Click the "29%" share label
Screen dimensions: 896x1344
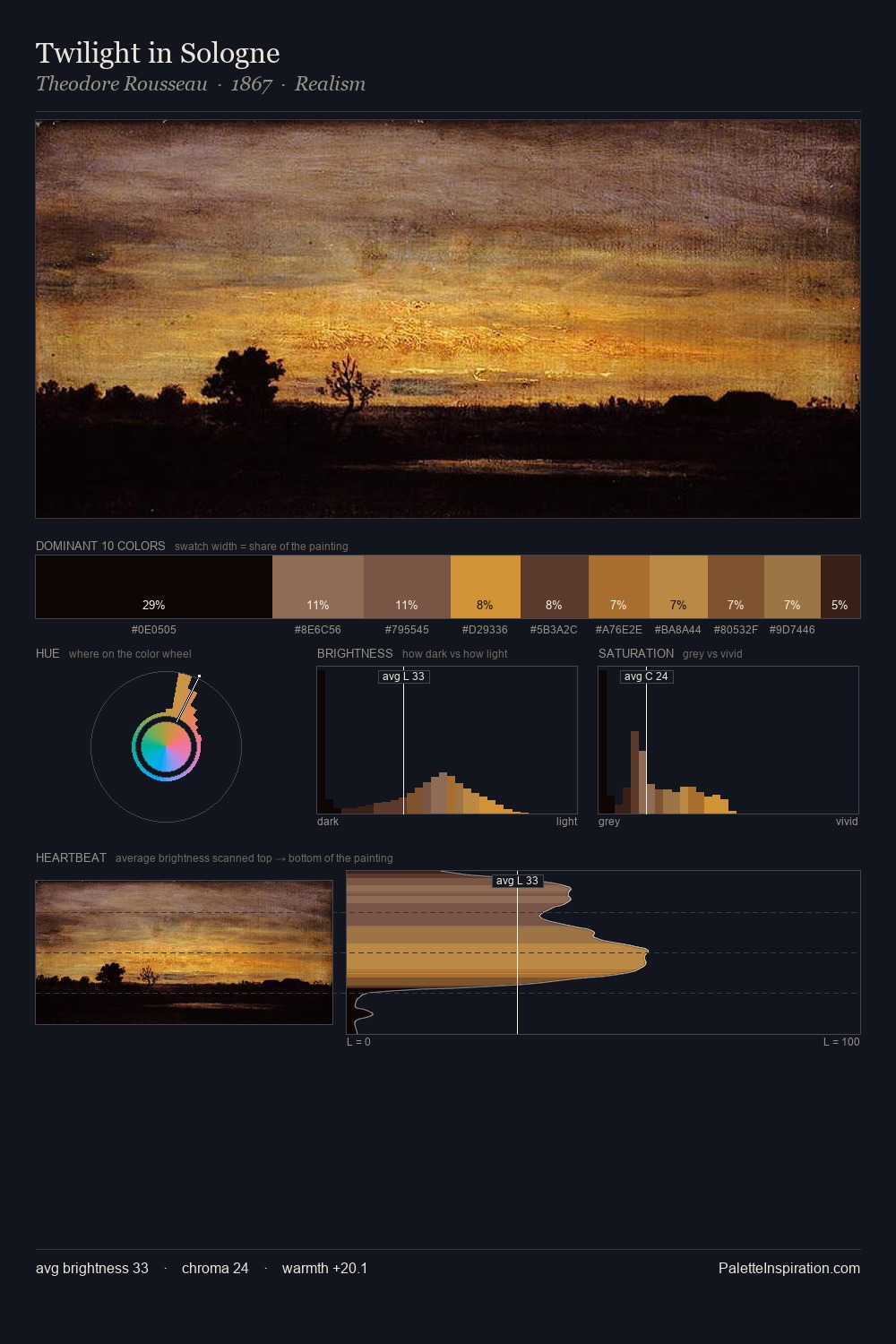click(154, 606)
